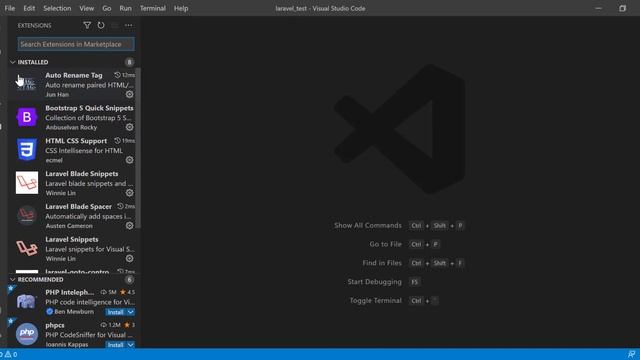Open the Help menu
640x360 pixels.
181,8
